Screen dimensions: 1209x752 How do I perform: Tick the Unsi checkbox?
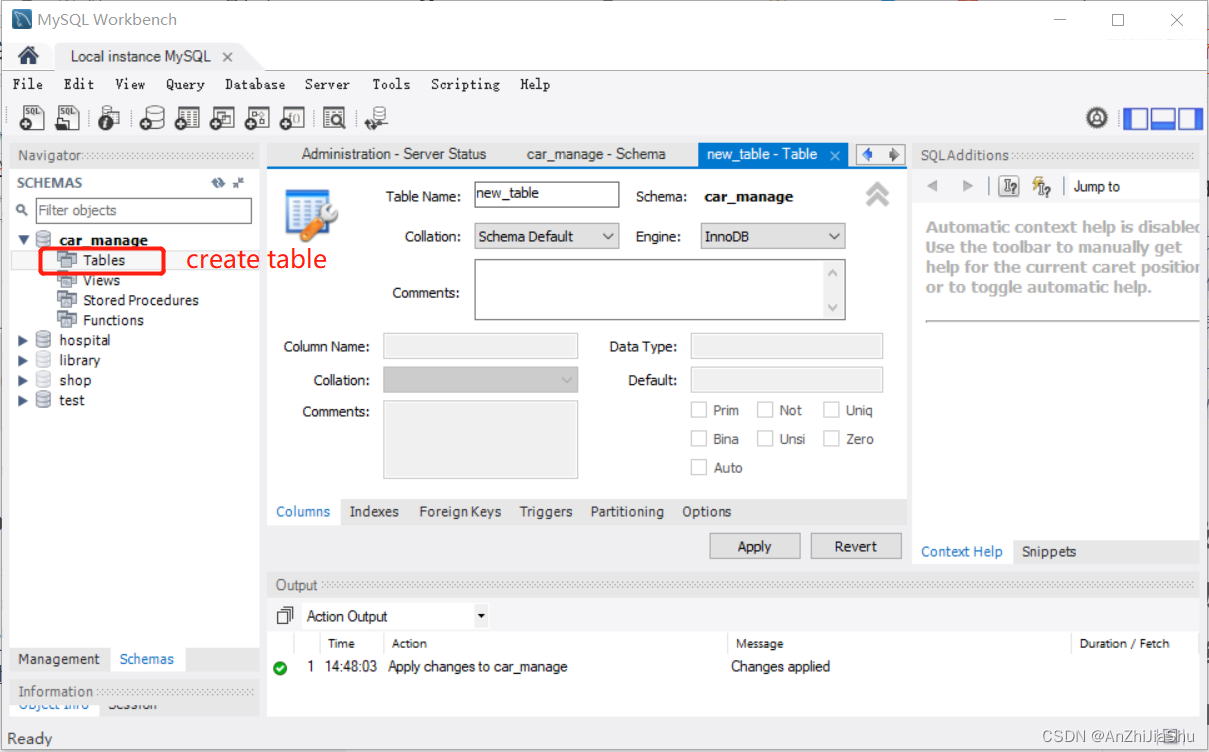point(765,439)
